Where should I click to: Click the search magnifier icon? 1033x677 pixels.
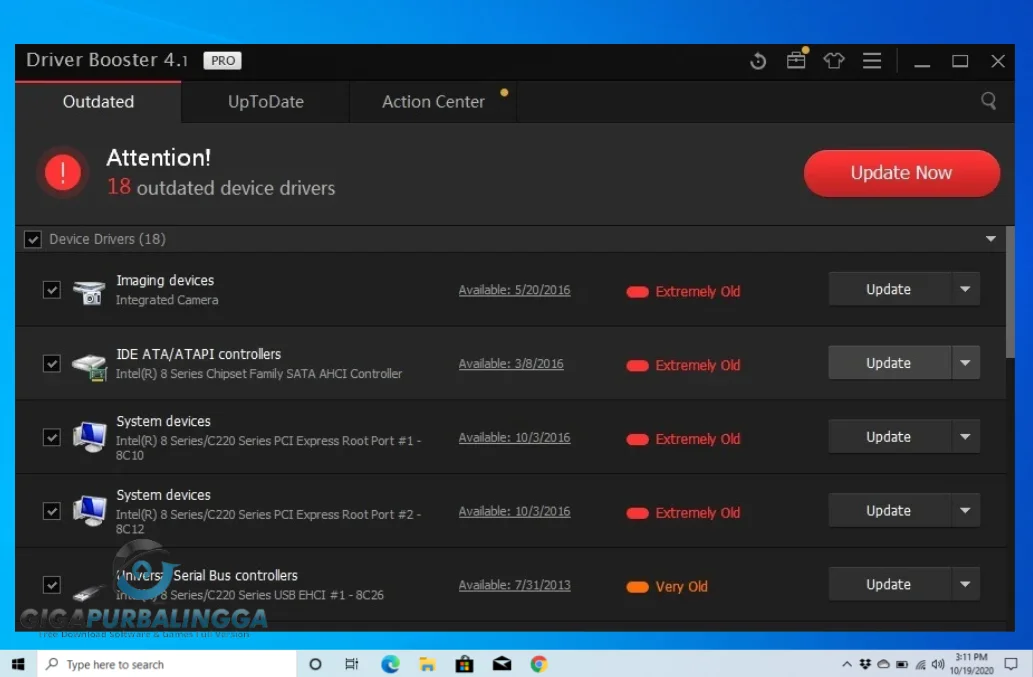click(x=988, y=101)
